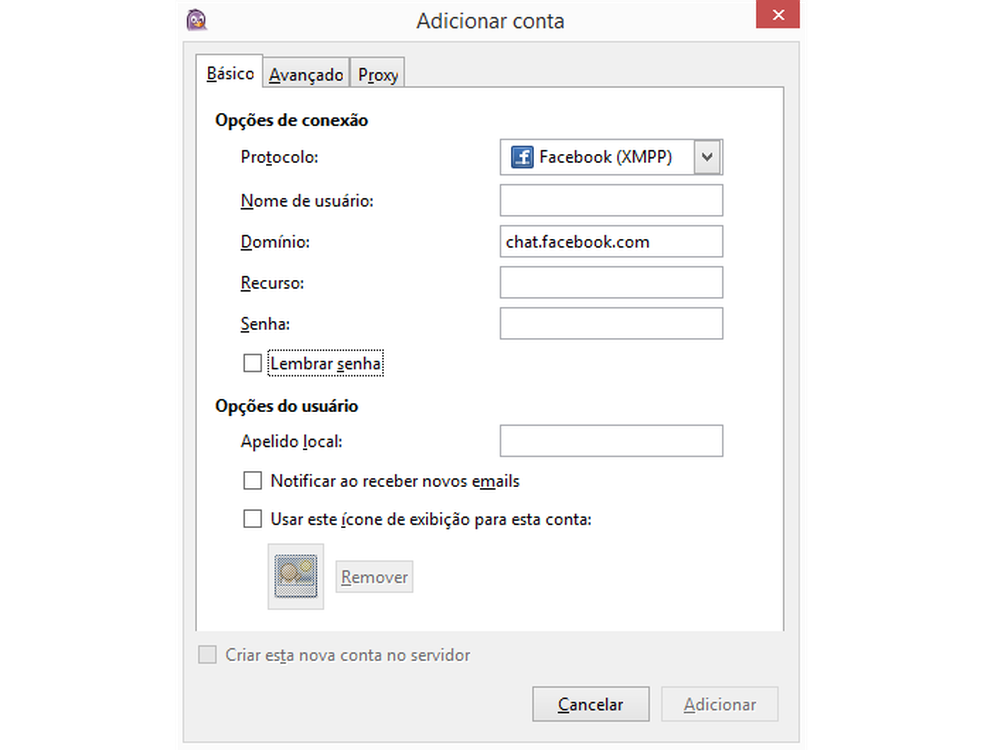
Task: Click the Facebook logo in protocol box
Action: coord(522,157)
